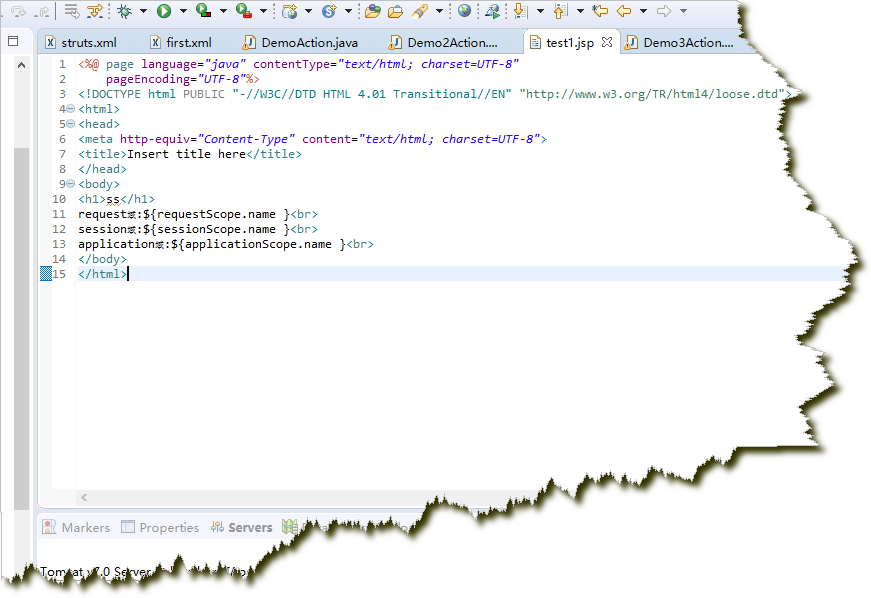Click the horizontal scrollbar left arrow
Viewport: 871px width, 598px height.
(x=84, y=497)
